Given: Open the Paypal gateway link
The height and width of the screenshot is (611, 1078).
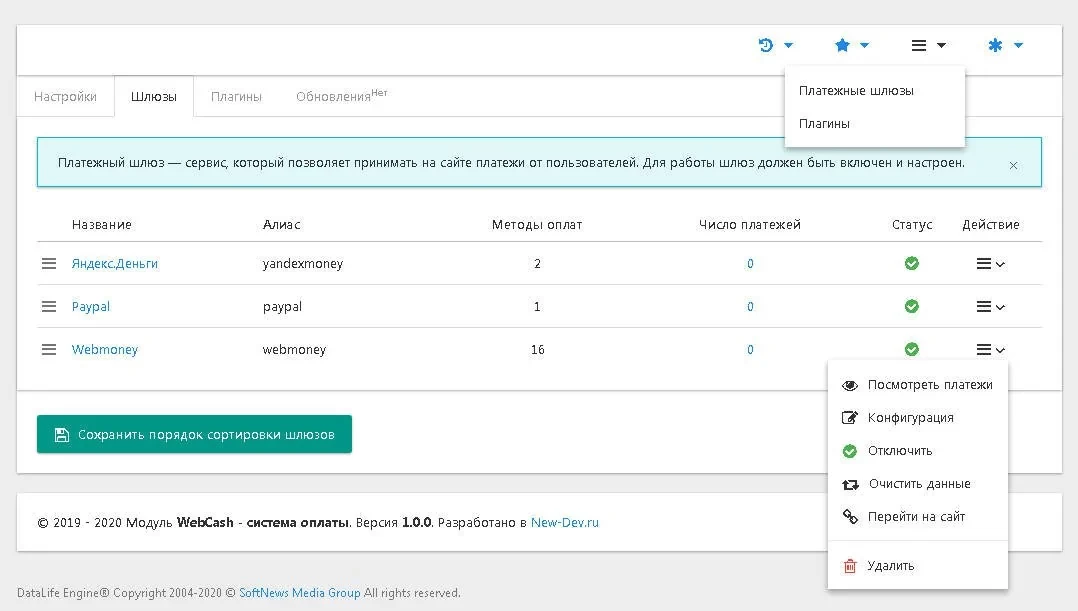Looking at the screenshot, I should pyautogui.click(x=91, y=307).
